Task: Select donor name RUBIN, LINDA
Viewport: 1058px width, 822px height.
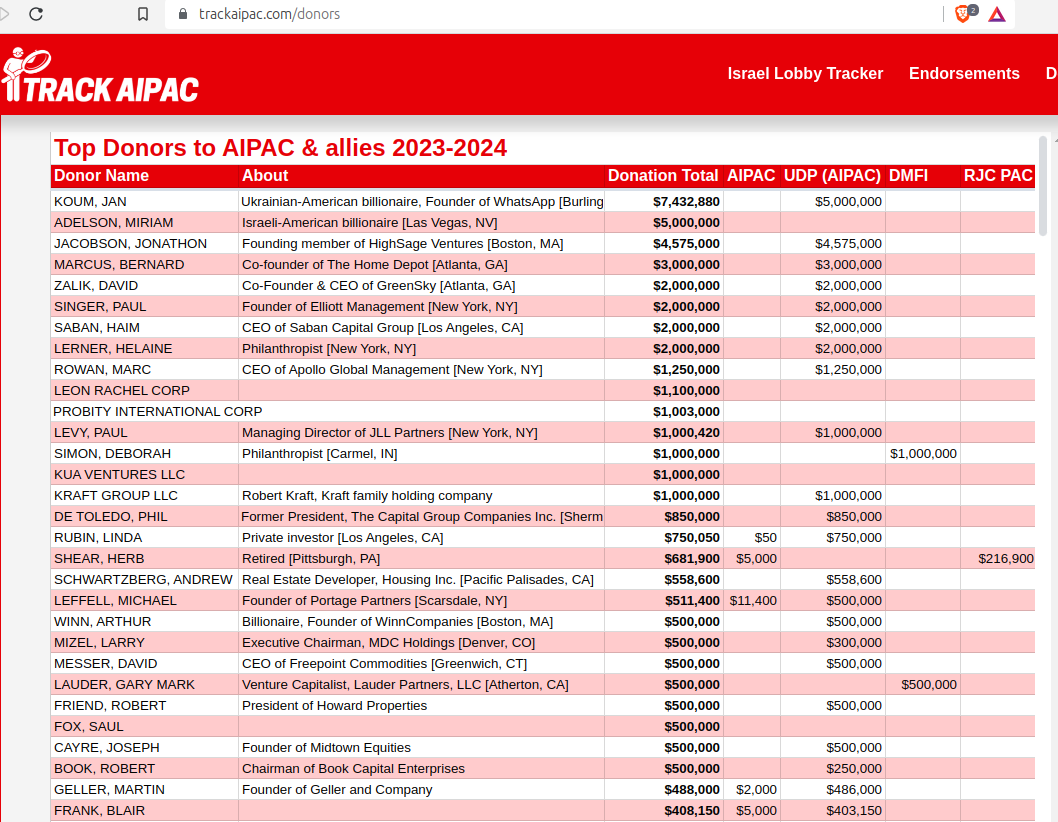Action: click(x=98, y=537)
